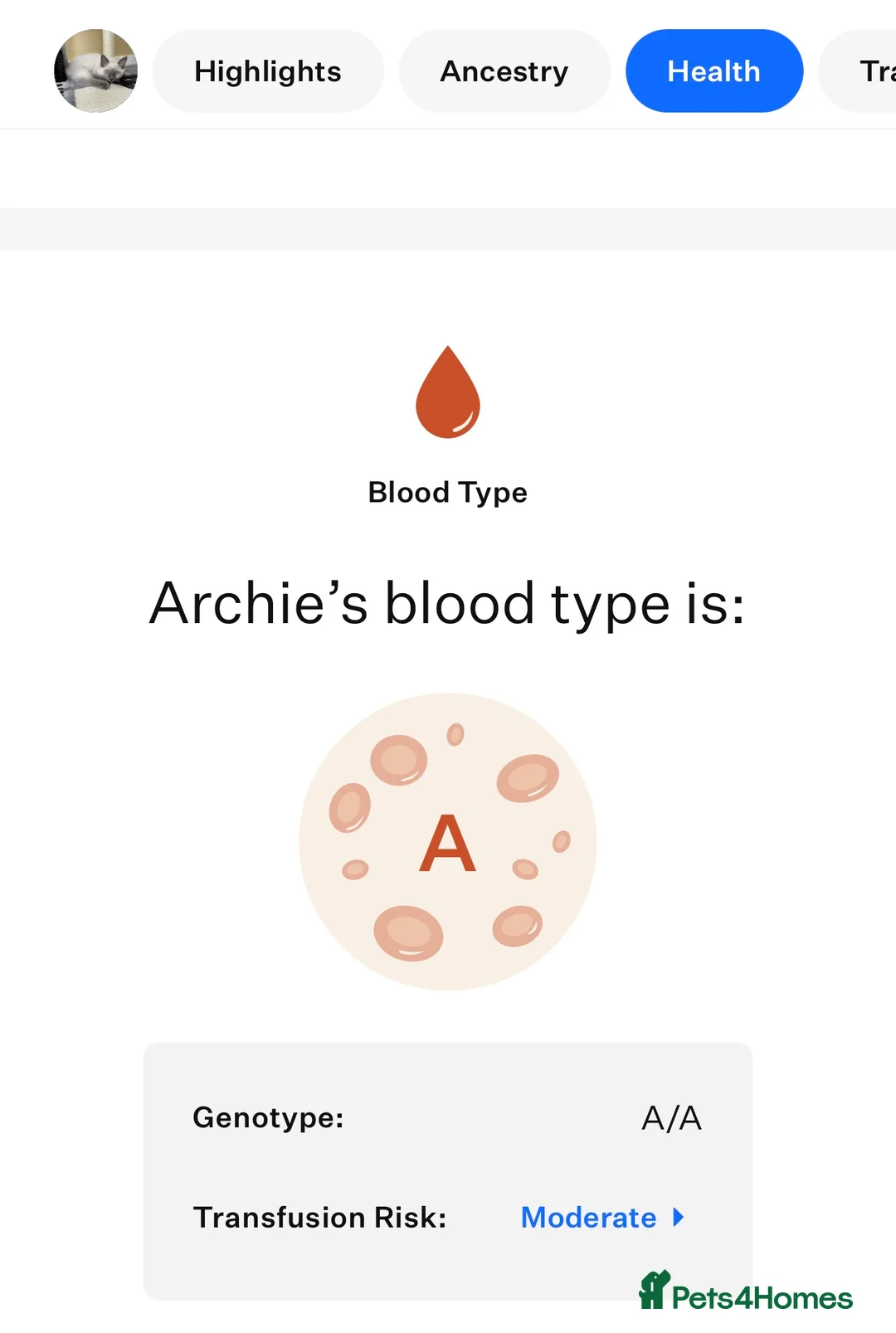Click the "Archie's blood type is:" heading

click(x=447, y=603)
